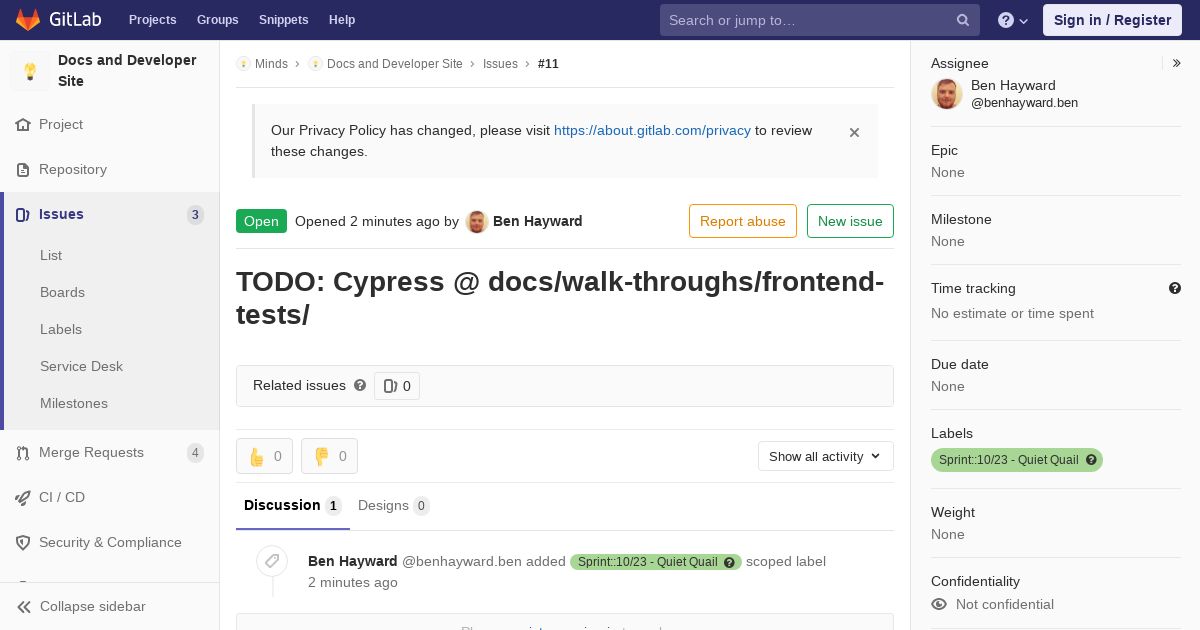This screenshot has width=1200, height=630.
Task: Click the Minds group avatar in breadcrumb
Action: (x=243, y=64)
